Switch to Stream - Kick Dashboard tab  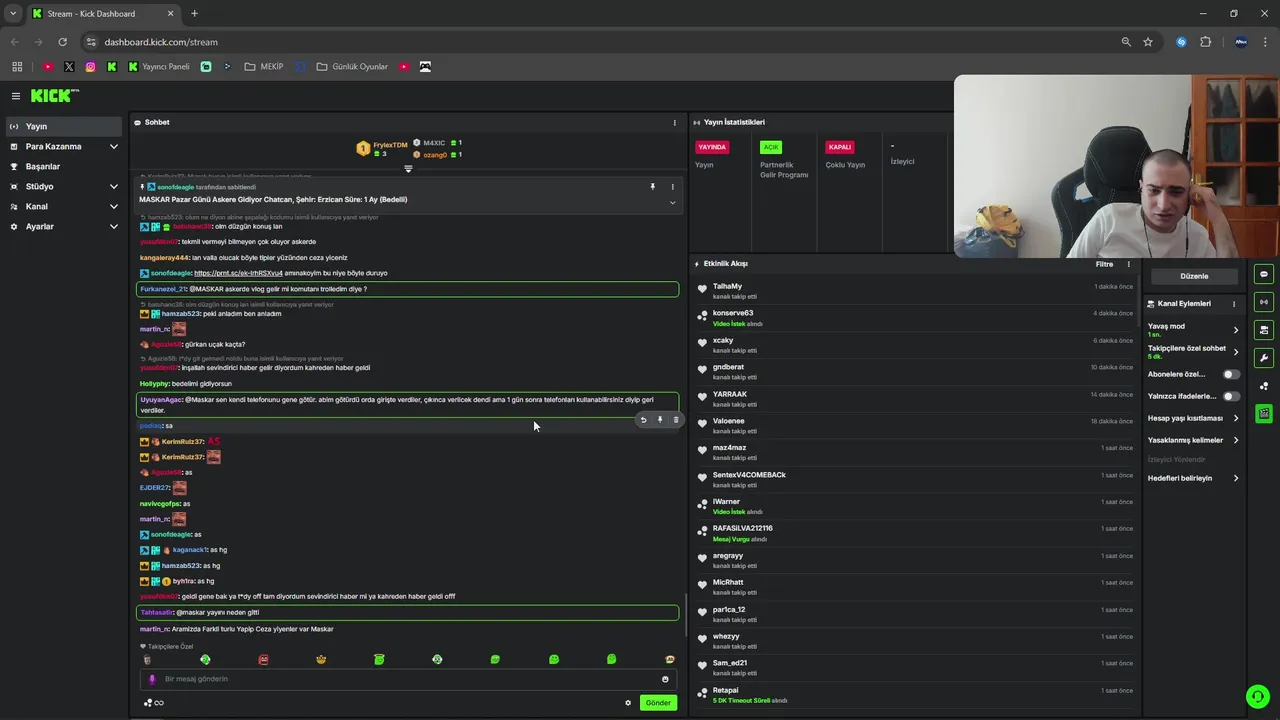(102, 14)
